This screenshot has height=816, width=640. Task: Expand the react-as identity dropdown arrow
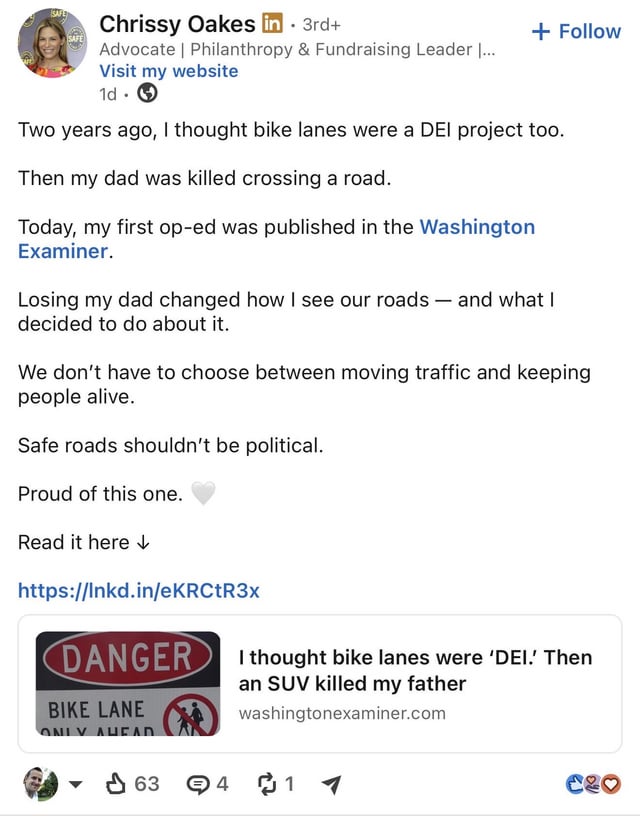76,784
